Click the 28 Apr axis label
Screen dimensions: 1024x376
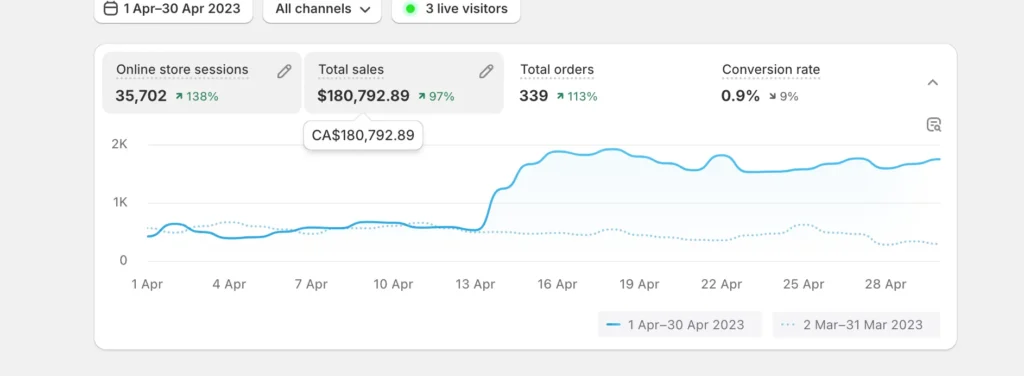[886, 284]
